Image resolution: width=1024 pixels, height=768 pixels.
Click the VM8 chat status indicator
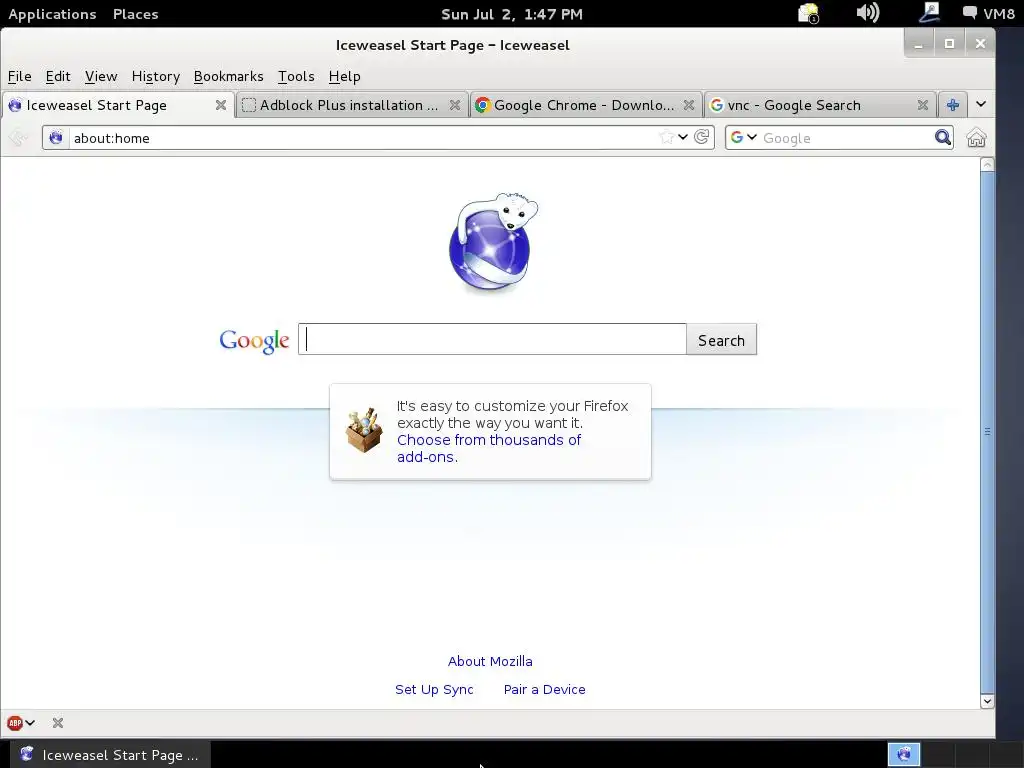point(989,14)
